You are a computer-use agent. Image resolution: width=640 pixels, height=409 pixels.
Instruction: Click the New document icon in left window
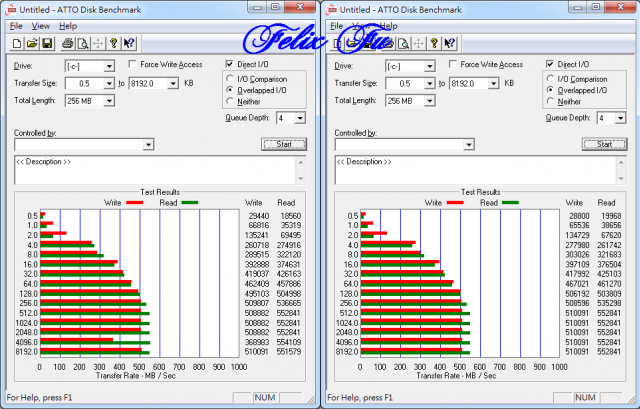[x=17, y=43]
